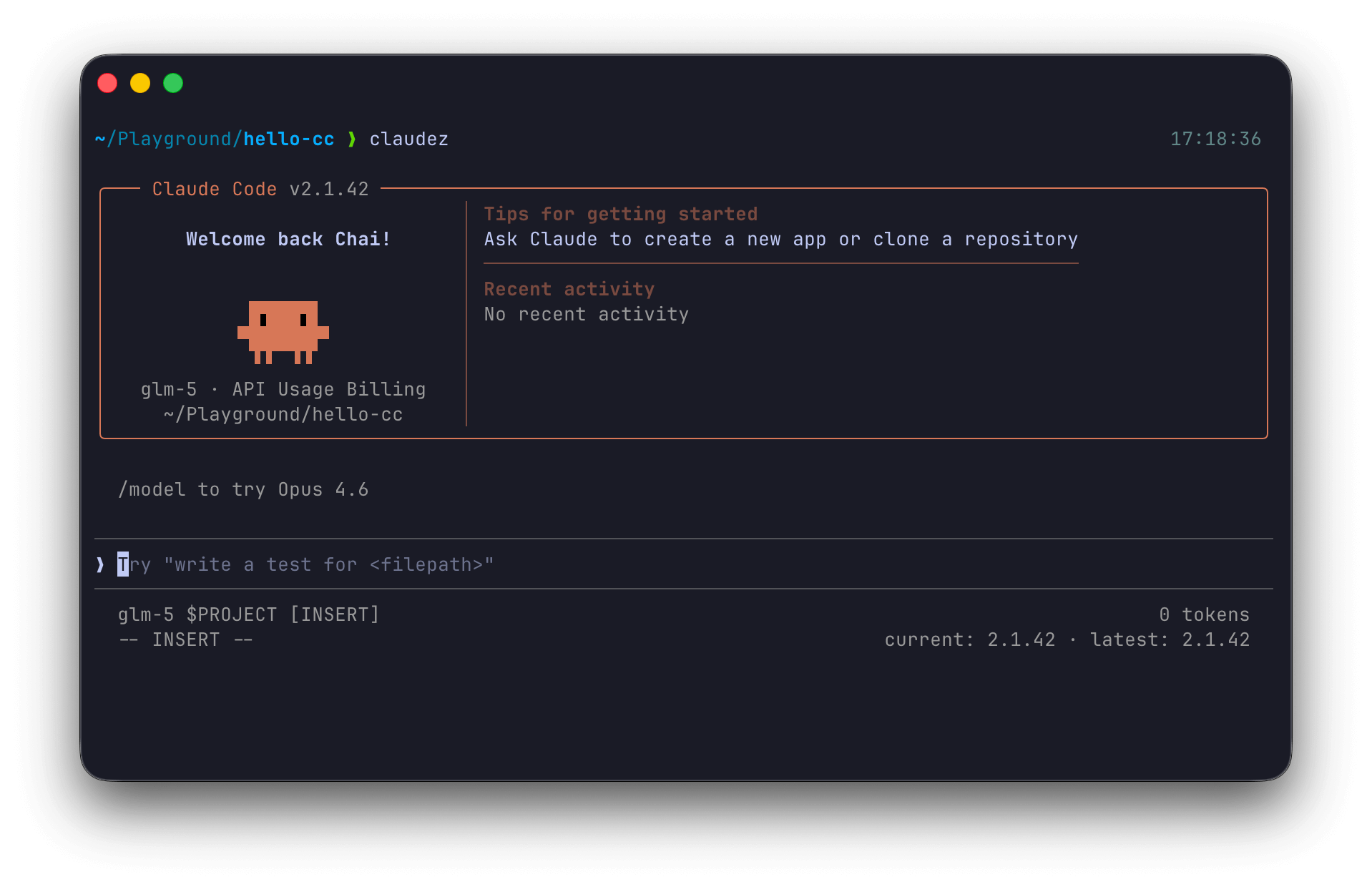This screenshot has width=1372, height=887.
Task: Click the hello-cc directory in the shell prompt
Action: (288, 139)
